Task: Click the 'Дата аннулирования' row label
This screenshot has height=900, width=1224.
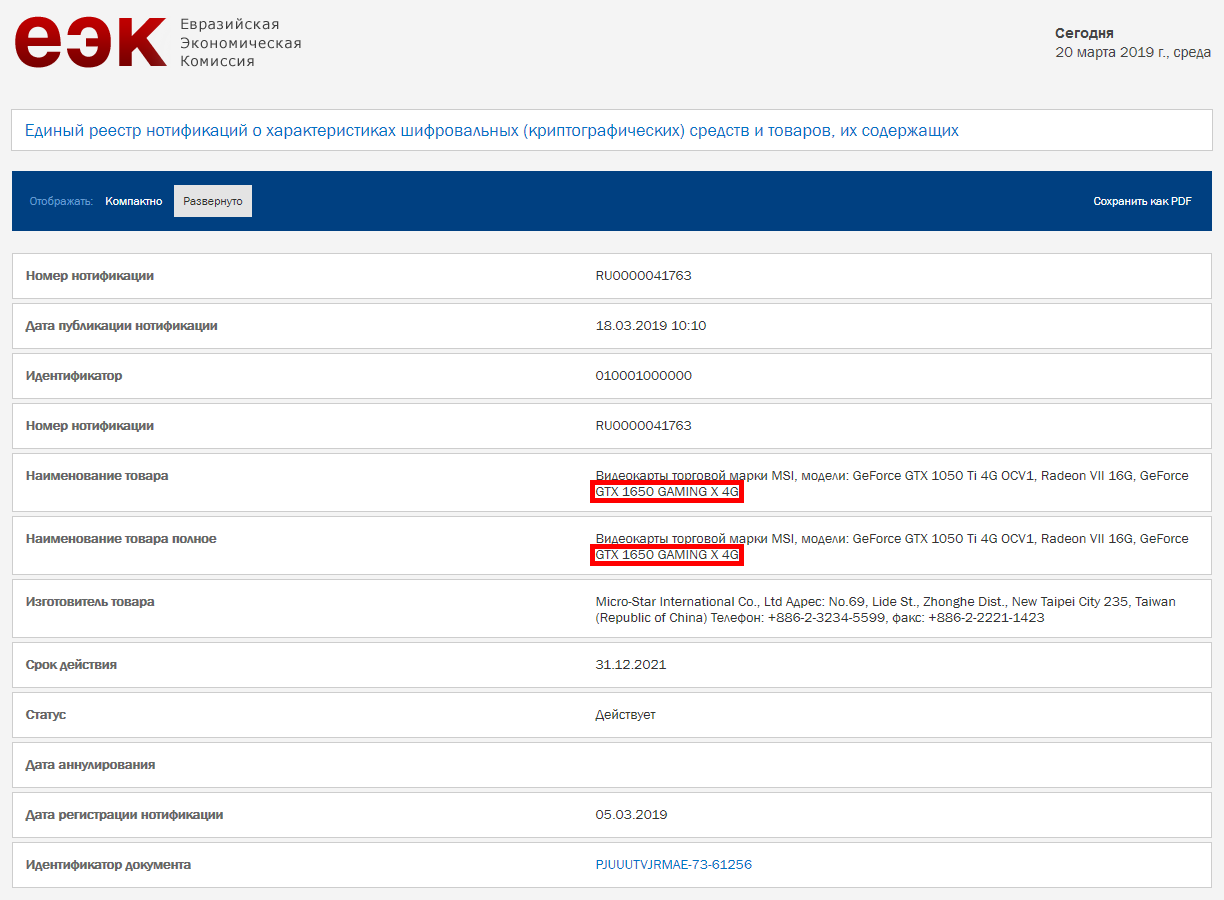Action: pyautogui.click(x=90, y=765)
